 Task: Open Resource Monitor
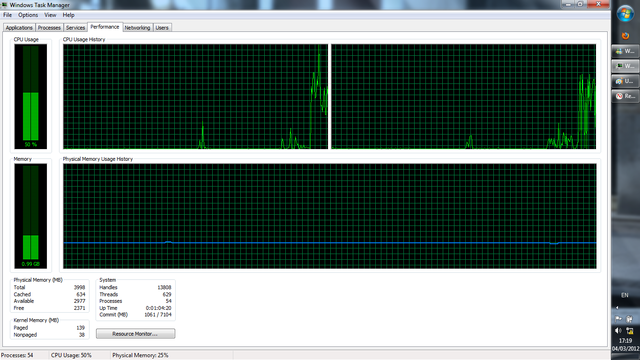(x=136, y=334)
